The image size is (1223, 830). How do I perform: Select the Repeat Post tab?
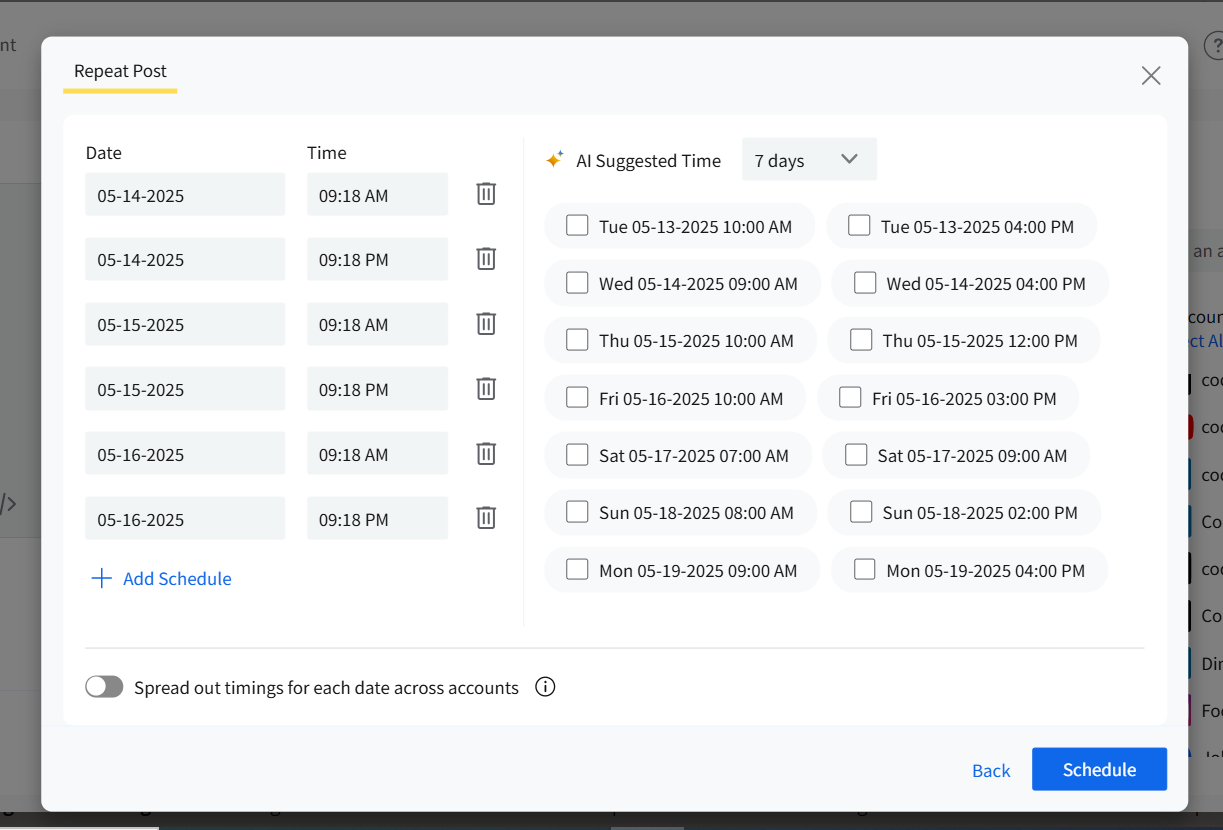(120, 71)
